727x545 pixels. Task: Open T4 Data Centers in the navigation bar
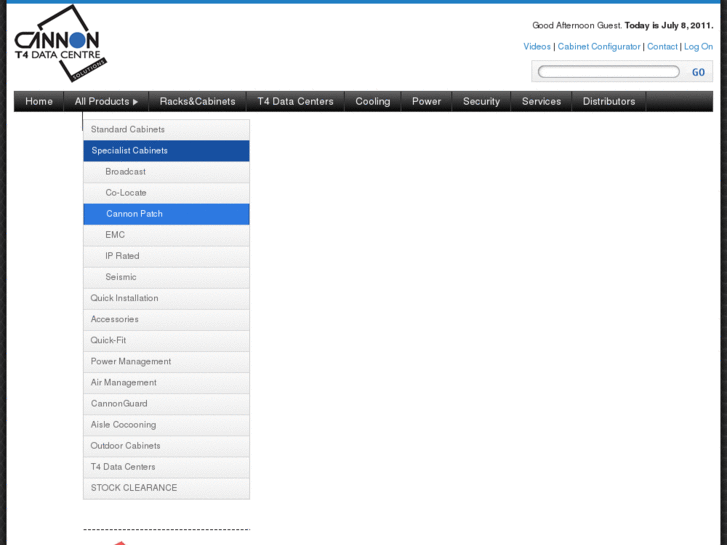pos(295,101)
